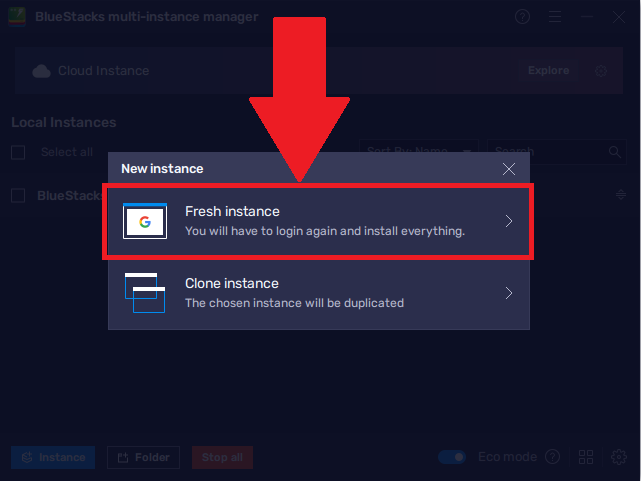Click the search magnifier icon
Viewport: 641px width, 481px height.
tap(614, 152)
